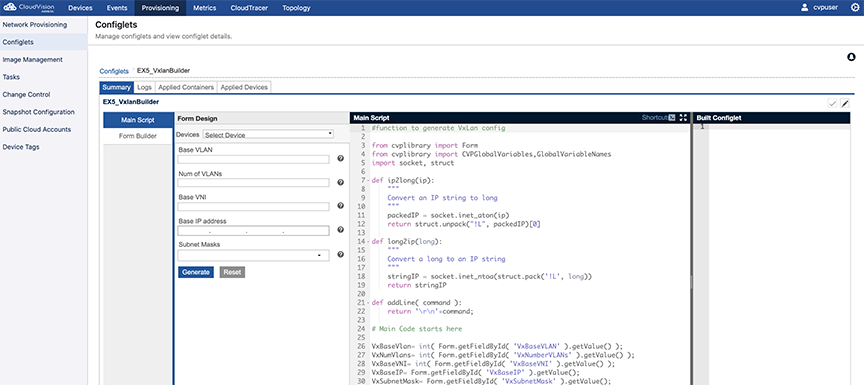This screenshot has height=385, width=864.
Task: Open the Subnet Masks dropdown
Action: 253,255
